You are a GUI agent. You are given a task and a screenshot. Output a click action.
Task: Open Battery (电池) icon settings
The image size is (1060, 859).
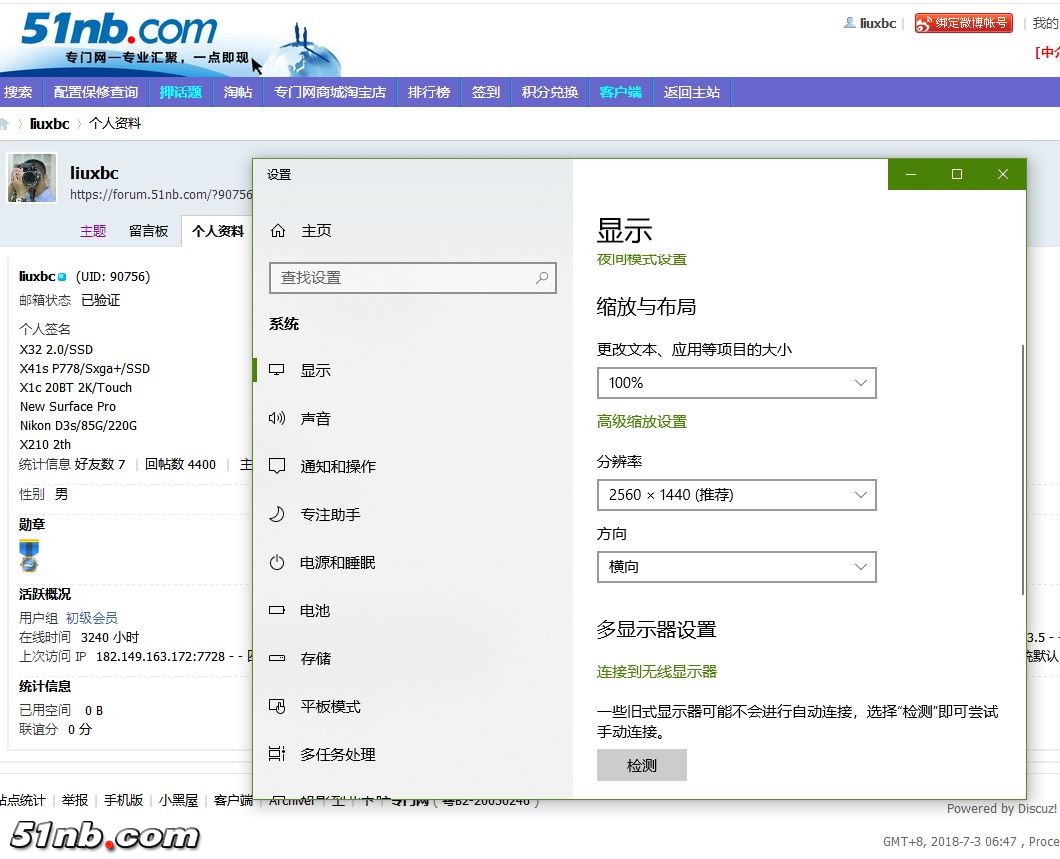click(277, 610)
